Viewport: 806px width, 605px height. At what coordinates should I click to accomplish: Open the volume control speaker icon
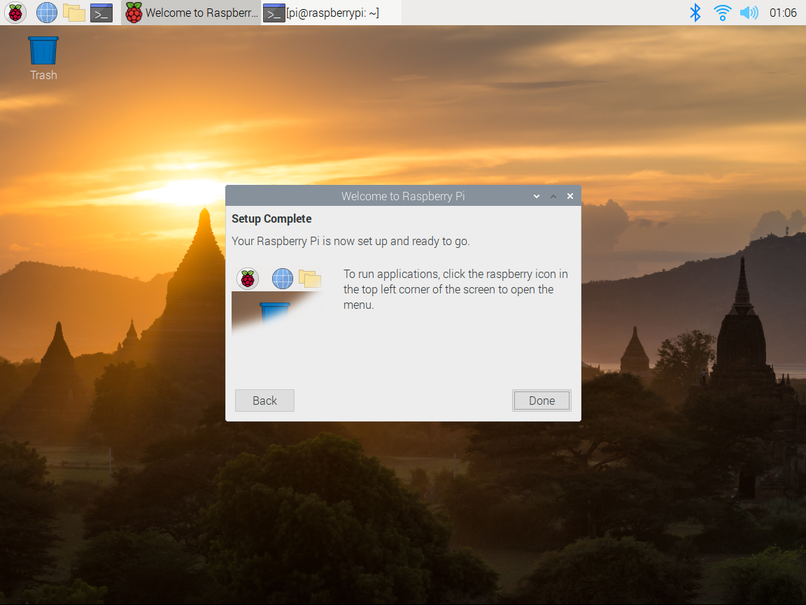749,12
